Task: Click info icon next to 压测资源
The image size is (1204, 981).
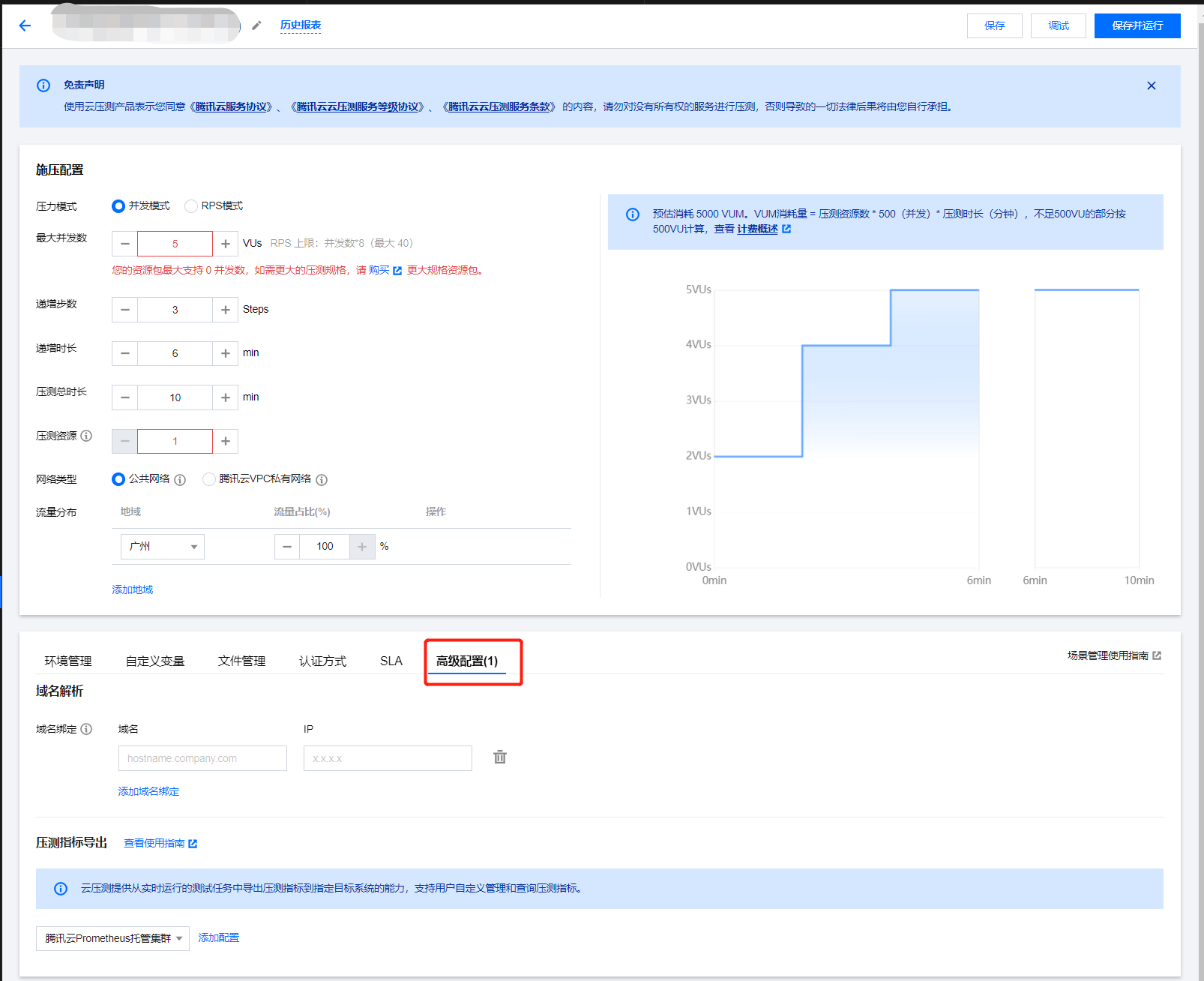Action: pyautogui.click(x=87, y=436)
